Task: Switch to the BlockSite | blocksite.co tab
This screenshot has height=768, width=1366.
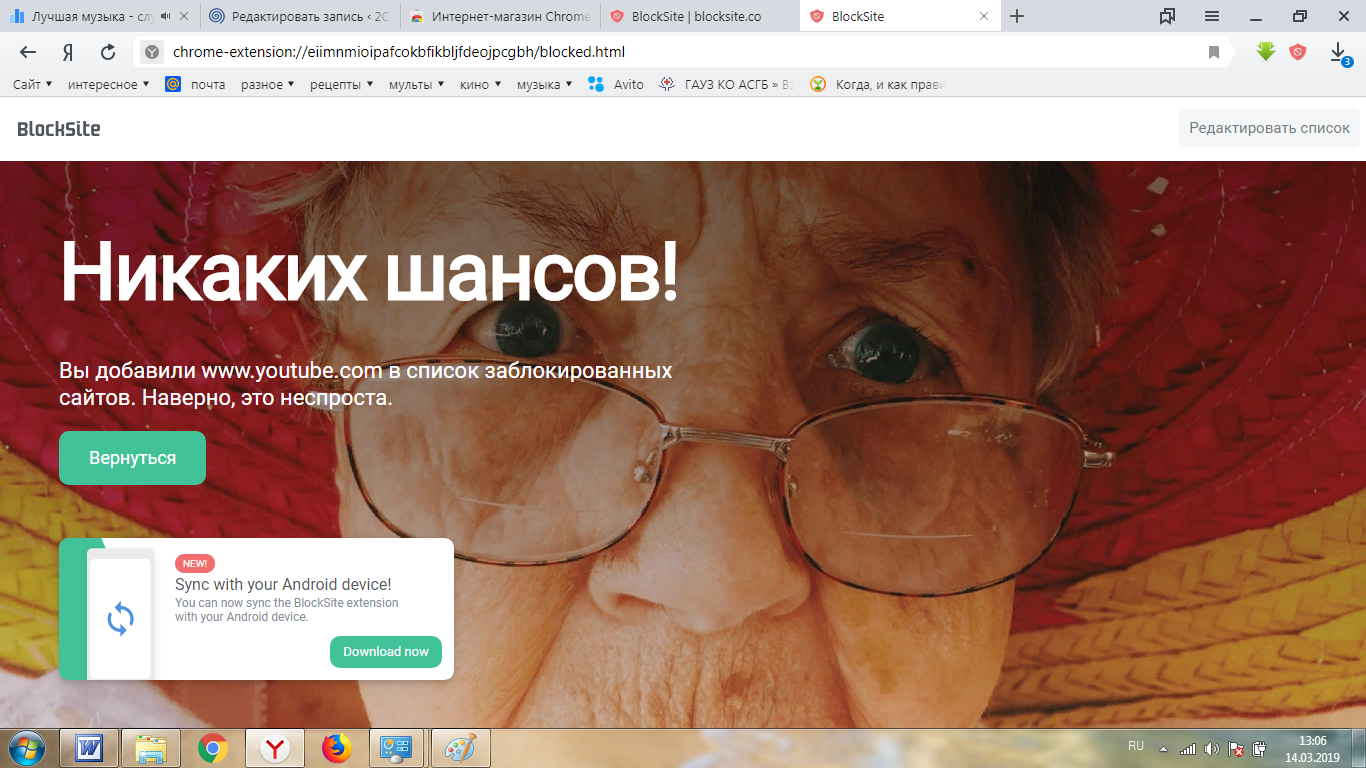Action: point(700,16)
